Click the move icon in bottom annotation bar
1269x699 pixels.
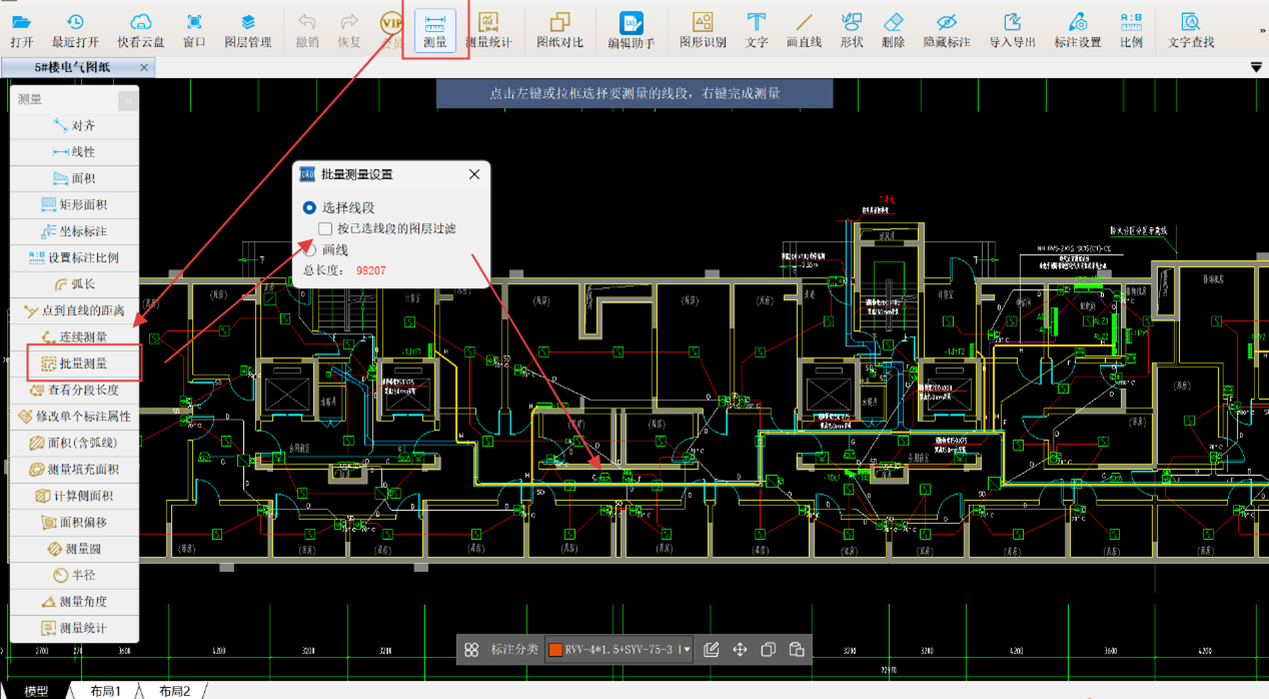tap(740, 650)
